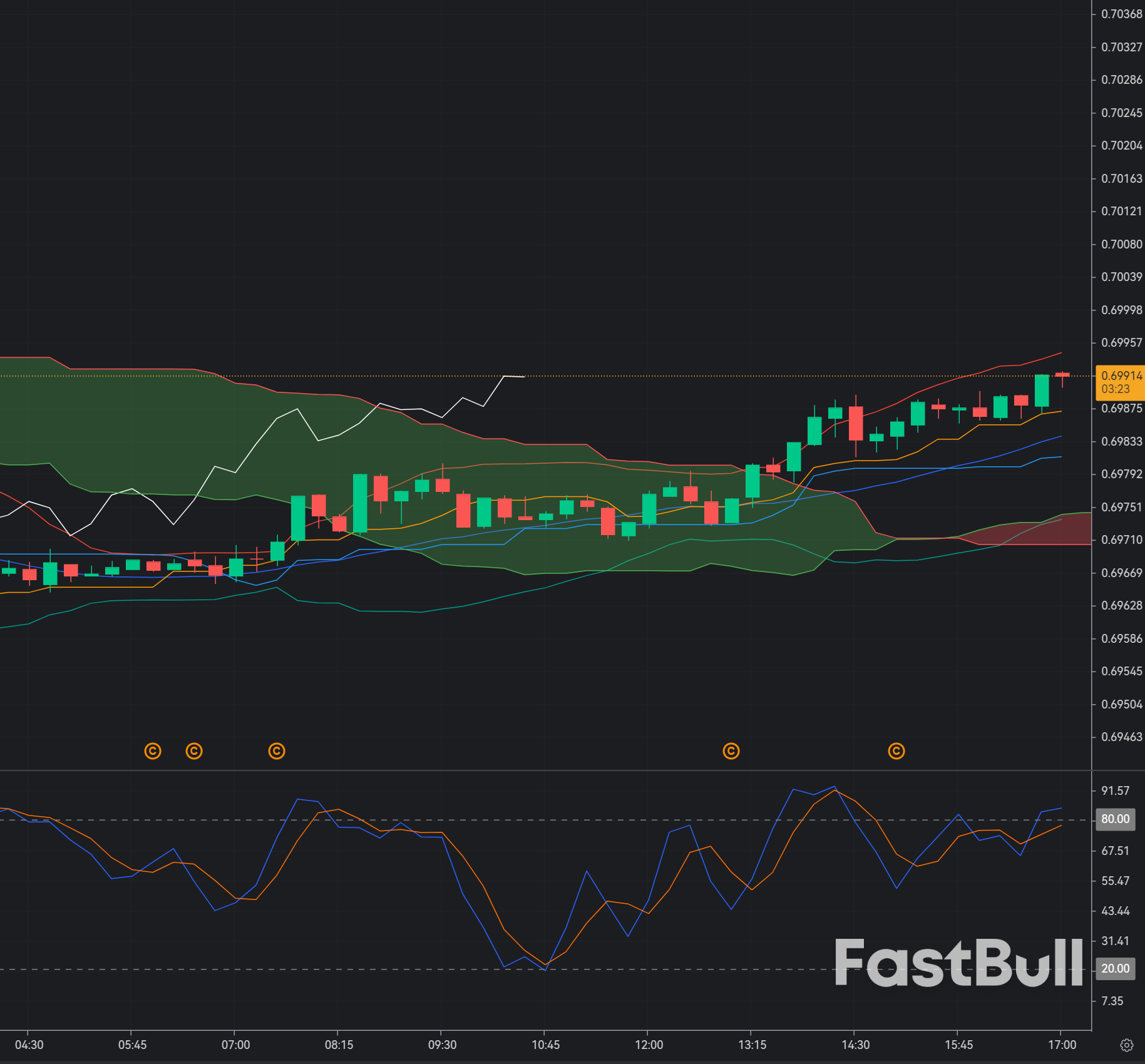Click the calendar event marker near 07:30
1145x1064 pixels.
tap(277, 751)
